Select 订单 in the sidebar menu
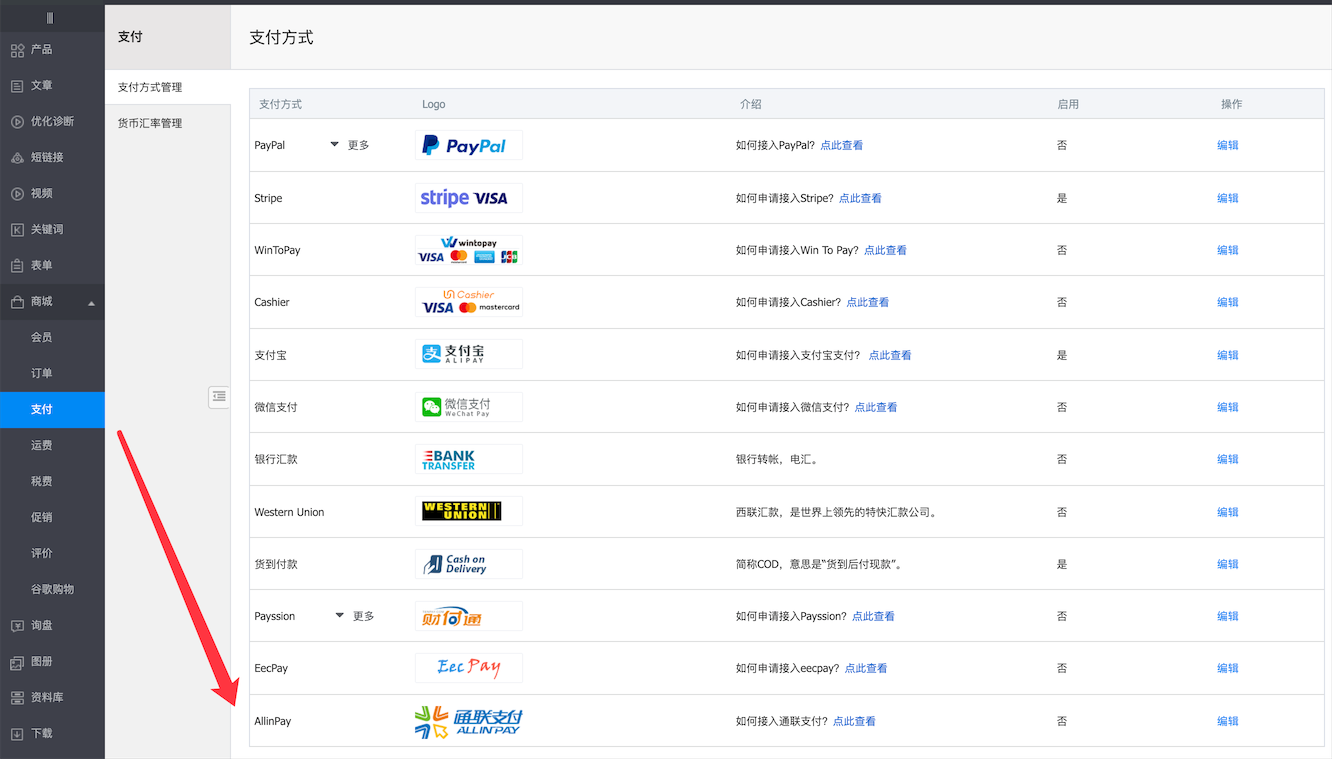Viewport: 1332px width, 759px height. point(41,373)
